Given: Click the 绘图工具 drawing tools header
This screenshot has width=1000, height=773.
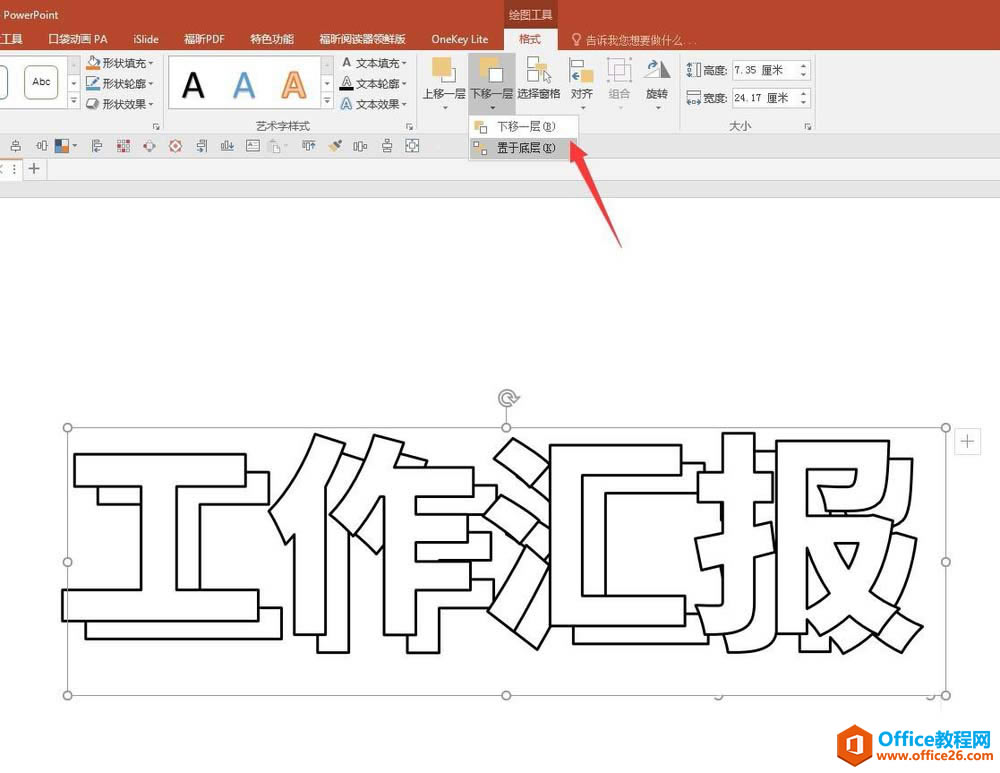Looking at the screenshot, I should (530, 15).
